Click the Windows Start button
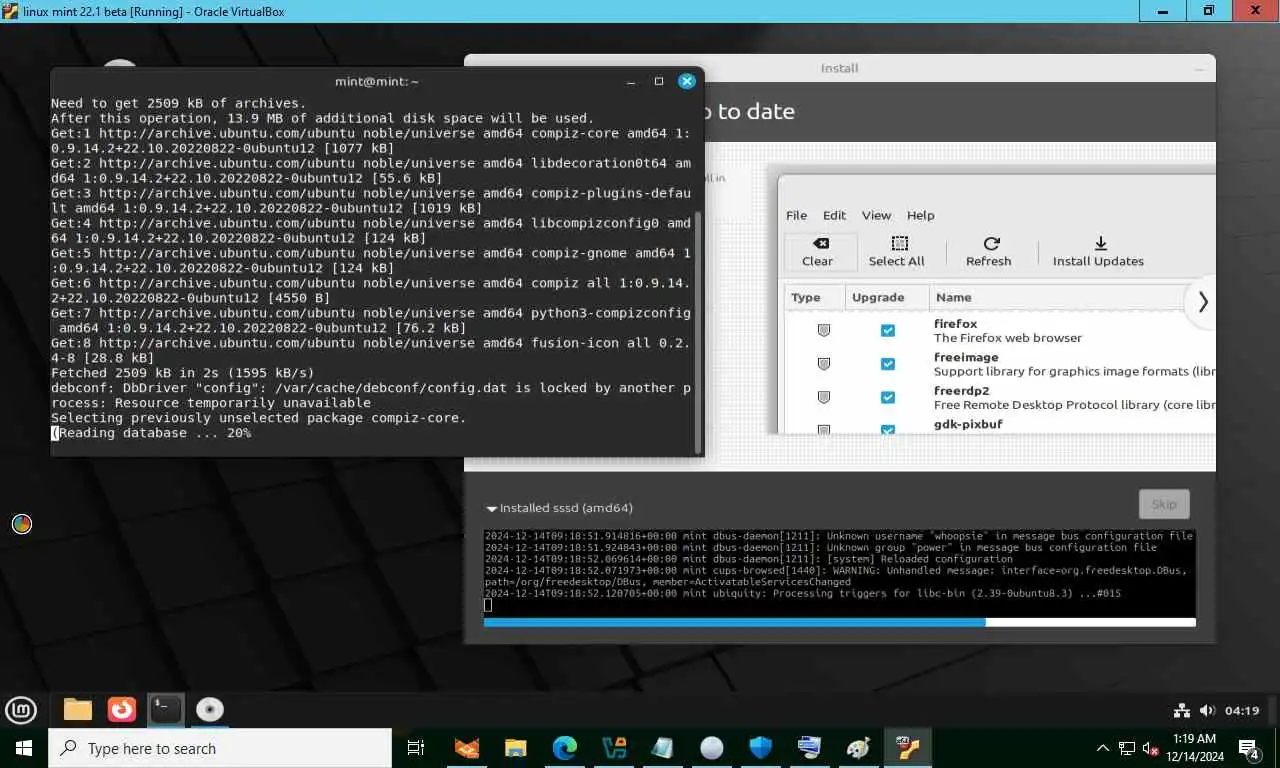The width and height of the screenshot is (1280, 768). [23, 748]
